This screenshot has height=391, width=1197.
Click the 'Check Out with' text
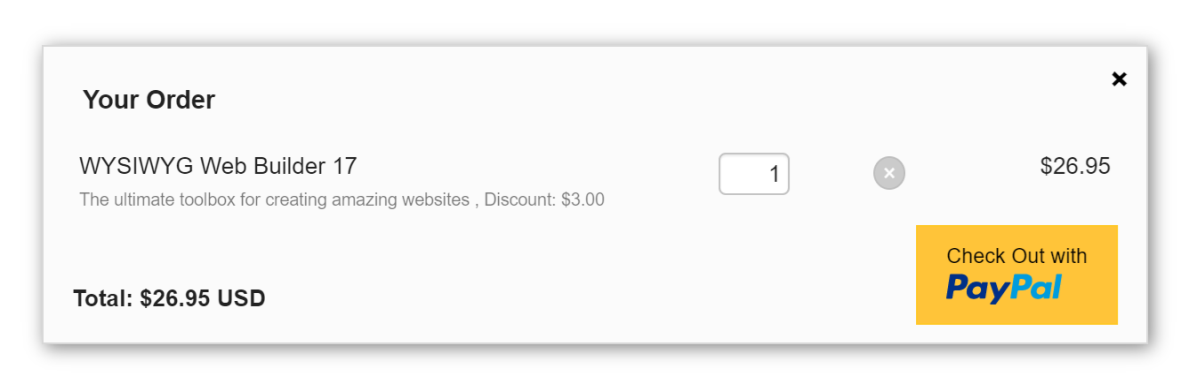pyautogui.click(x=1016, y=256)
